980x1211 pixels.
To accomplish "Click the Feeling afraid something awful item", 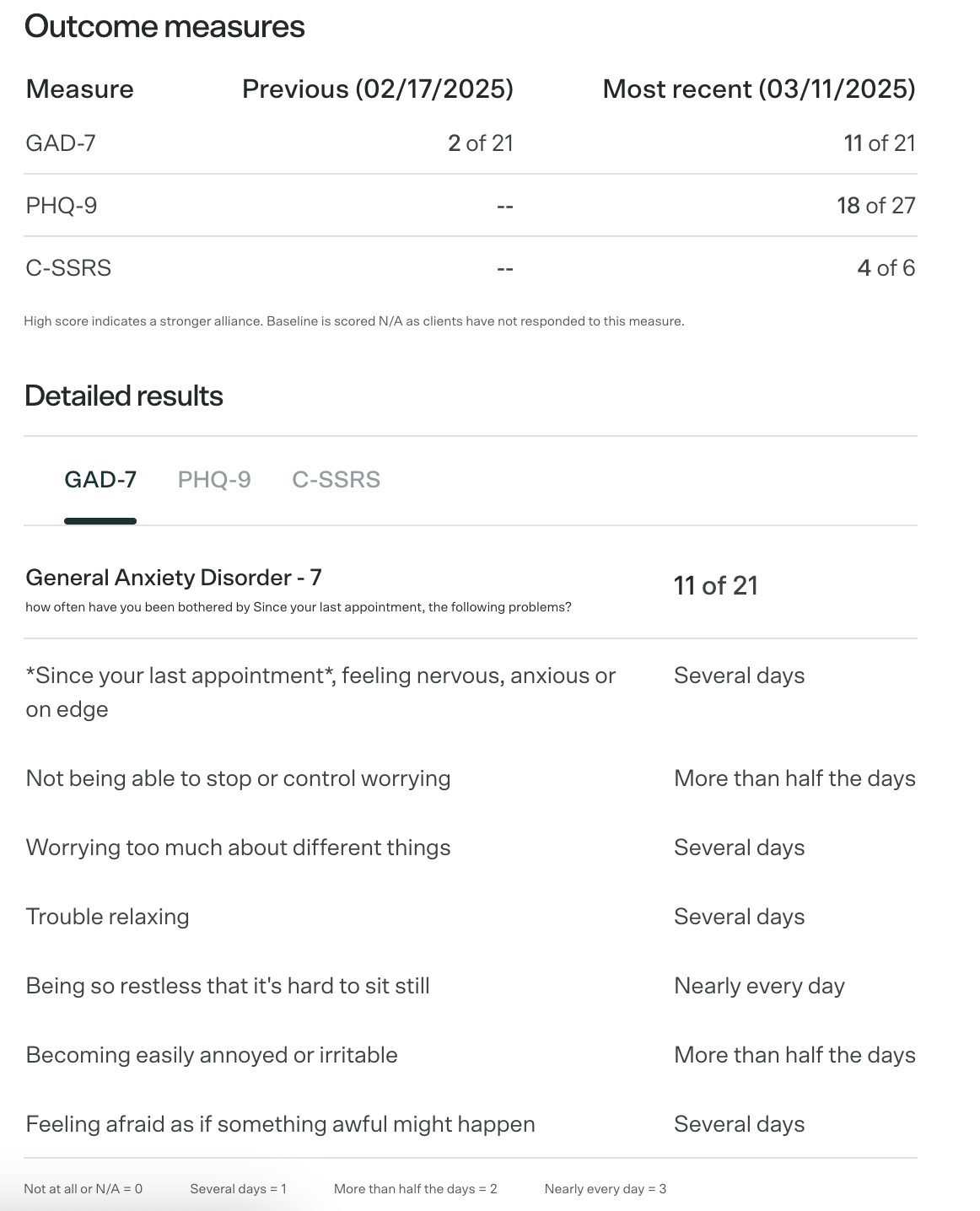I will (x=280, y=1124).
